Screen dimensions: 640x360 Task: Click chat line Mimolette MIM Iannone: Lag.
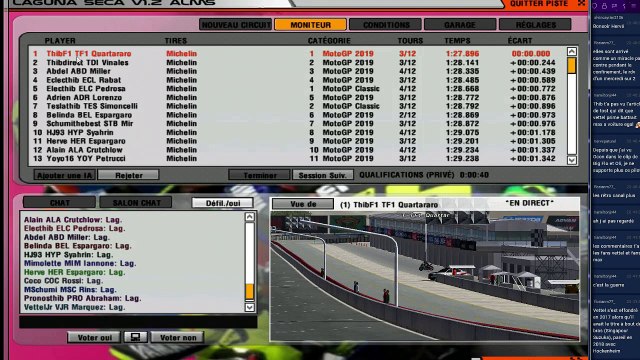[80, 263]
